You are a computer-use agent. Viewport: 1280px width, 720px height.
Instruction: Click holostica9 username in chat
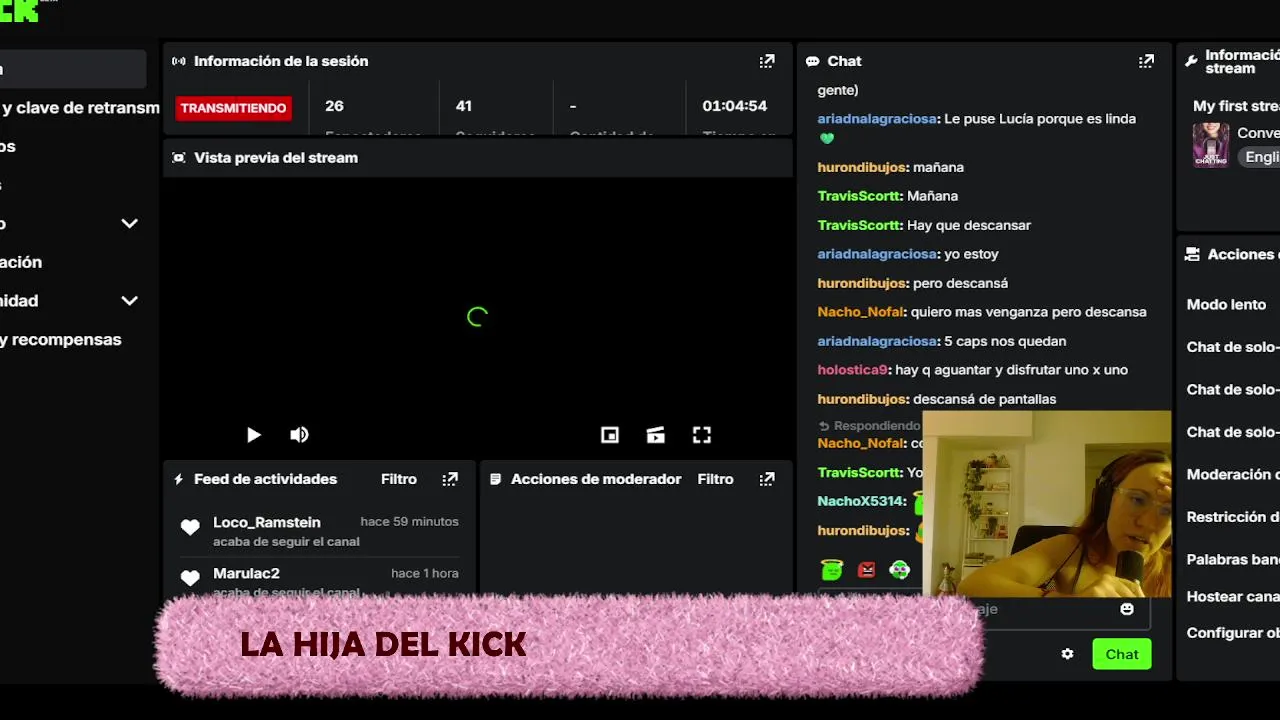pyautogui.click(x=853, y=370)
